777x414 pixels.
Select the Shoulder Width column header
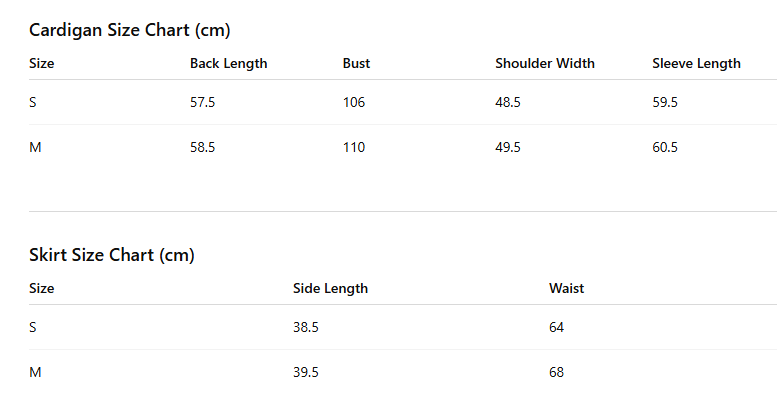(x=545, y=63)
